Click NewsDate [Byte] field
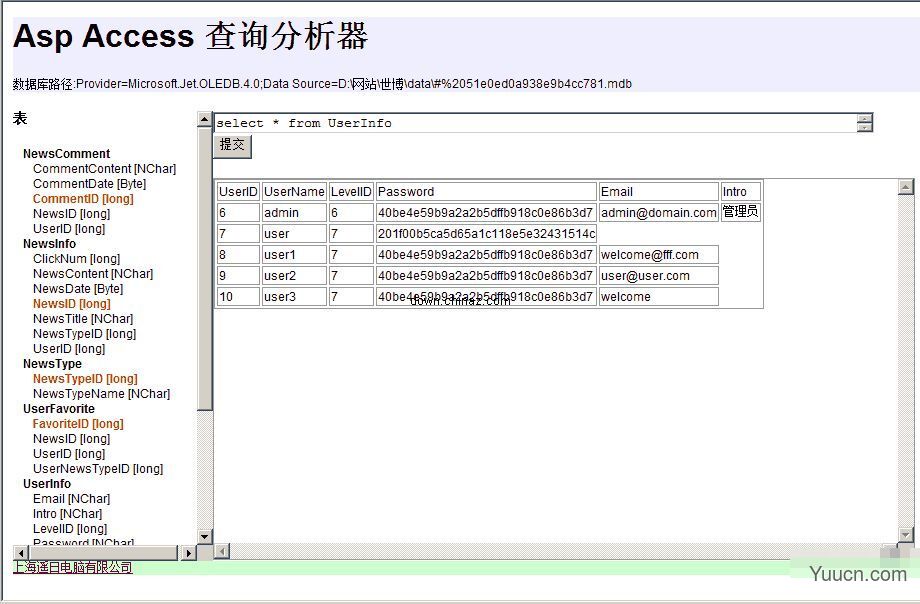The width and height of the screenshot is (920, 604). pyautogui.click(x=78, y=289)
